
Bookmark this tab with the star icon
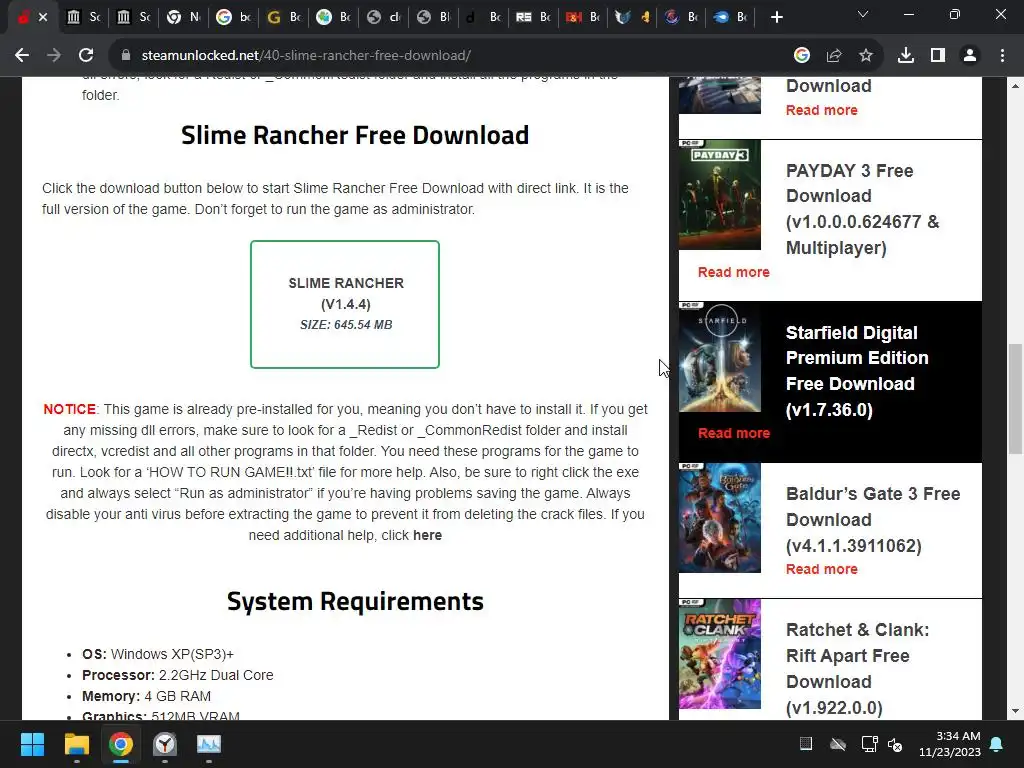click(866, 56)
